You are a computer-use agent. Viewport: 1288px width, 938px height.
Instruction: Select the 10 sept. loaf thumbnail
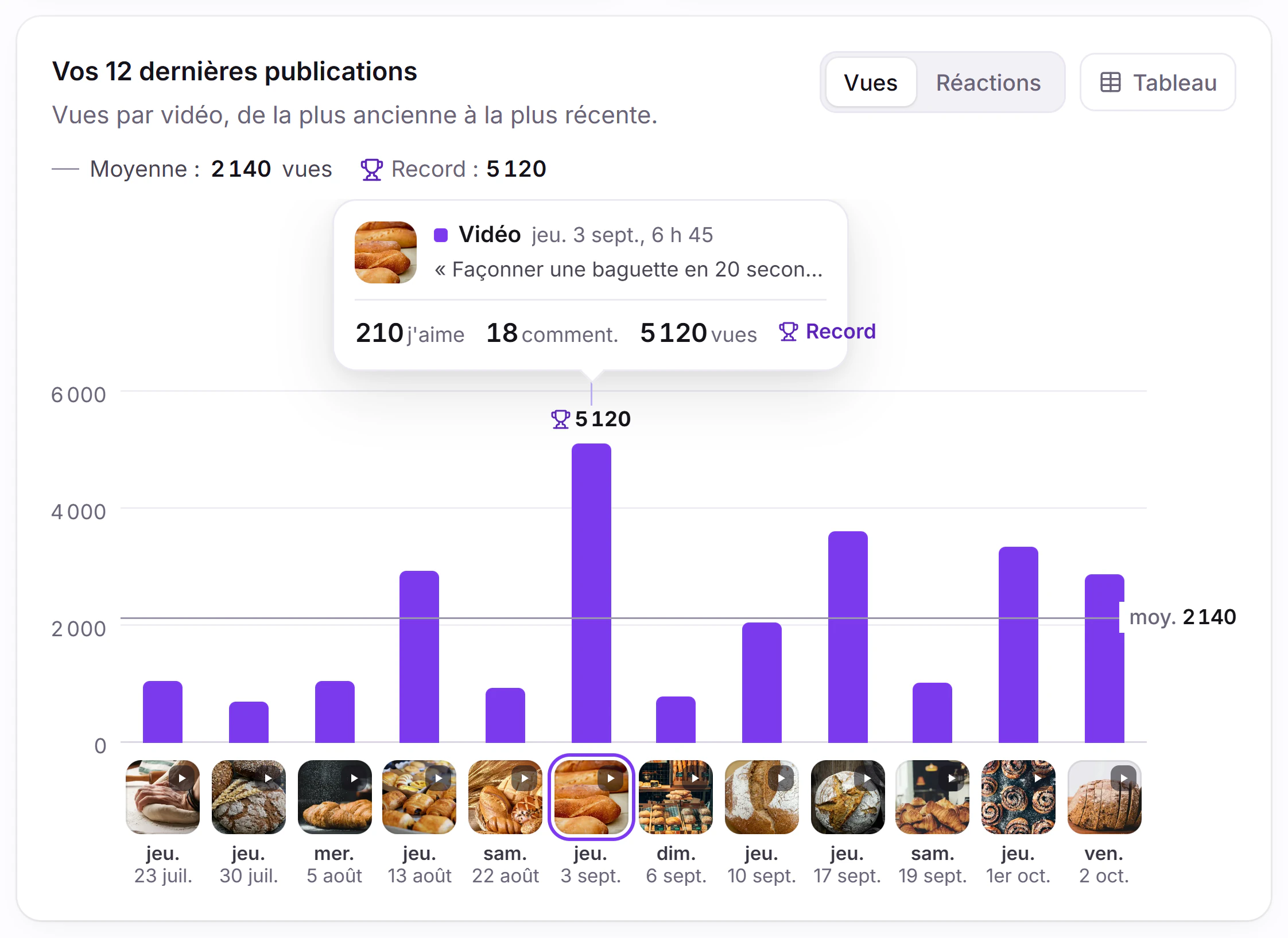762,797
